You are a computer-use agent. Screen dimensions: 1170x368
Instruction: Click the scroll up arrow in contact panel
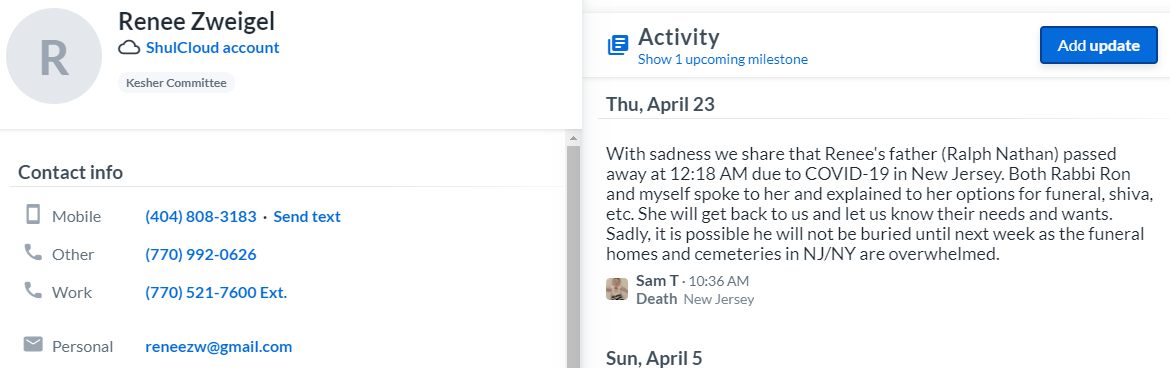click(x=573, y=139)
